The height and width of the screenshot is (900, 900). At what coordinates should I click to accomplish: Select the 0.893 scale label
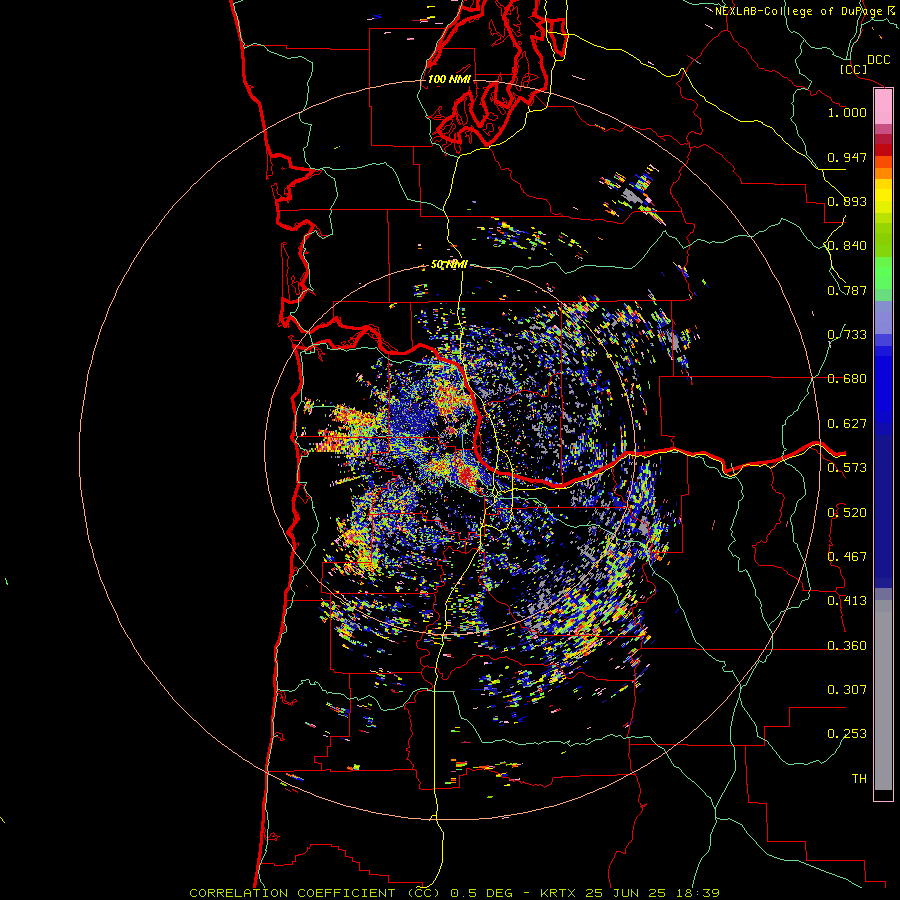[x=847, y=201]
